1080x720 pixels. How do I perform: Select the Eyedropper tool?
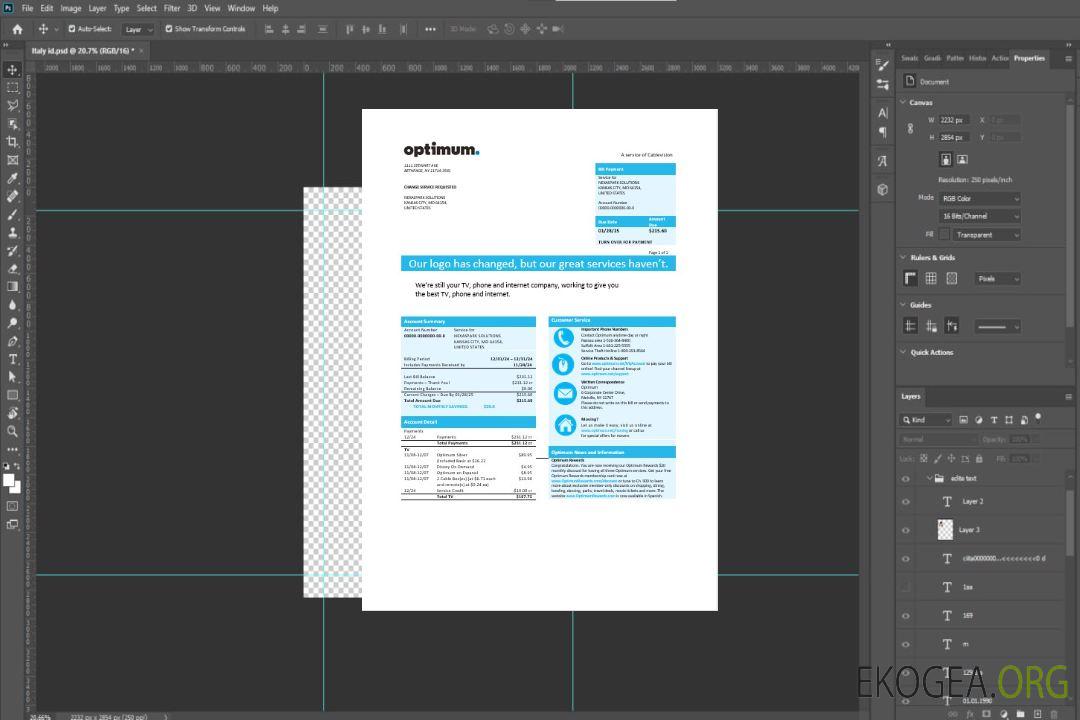coord(12,178)
